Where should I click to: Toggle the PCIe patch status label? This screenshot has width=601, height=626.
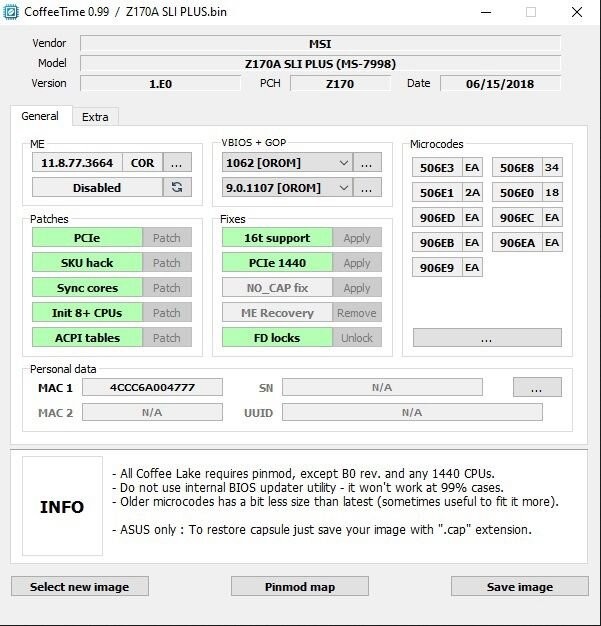coord(87,238)
